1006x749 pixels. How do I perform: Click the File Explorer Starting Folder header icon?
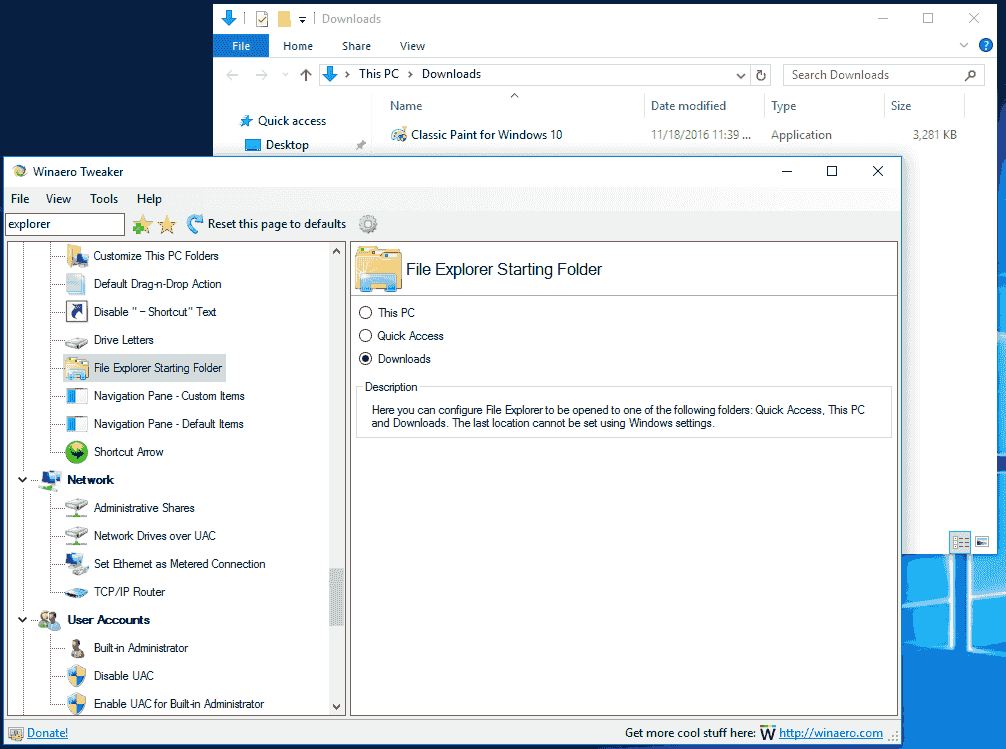[x=378, y=268]
